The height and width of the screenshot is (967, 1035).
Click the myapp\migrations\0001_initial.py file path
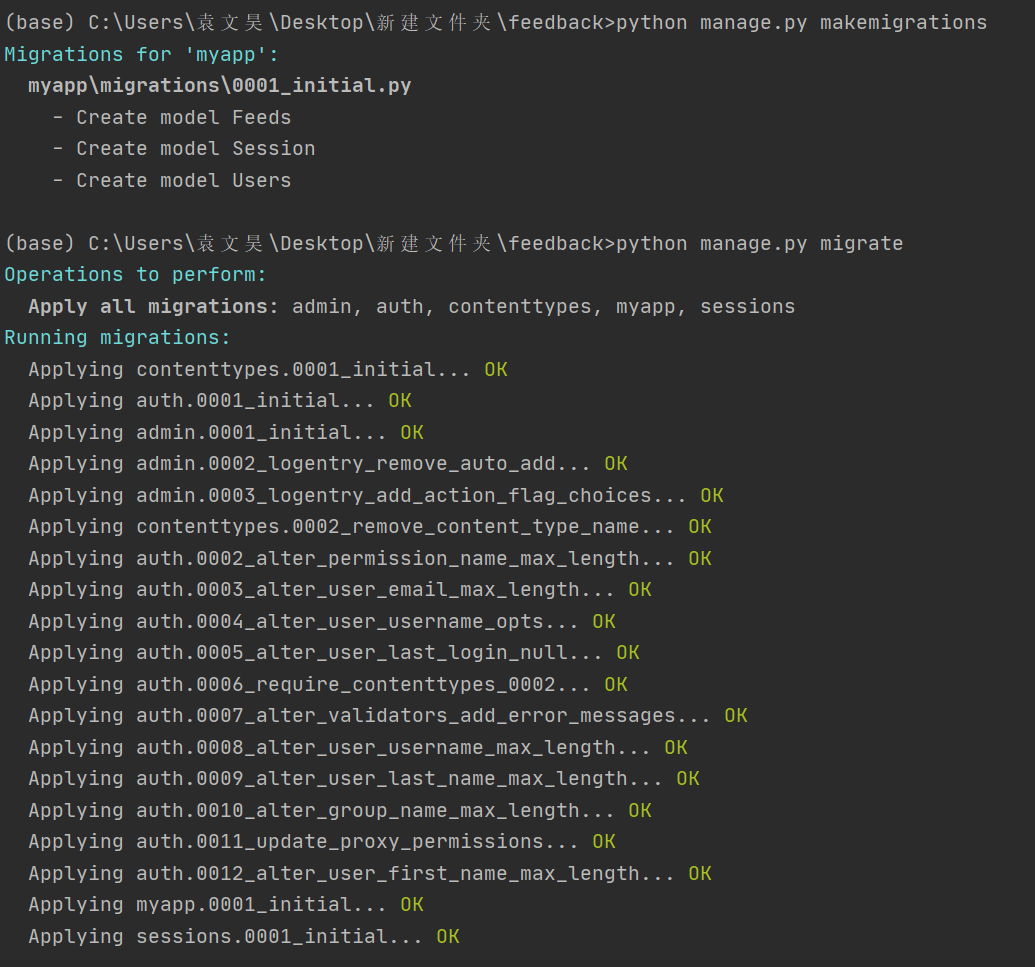[x=219, y=86]
